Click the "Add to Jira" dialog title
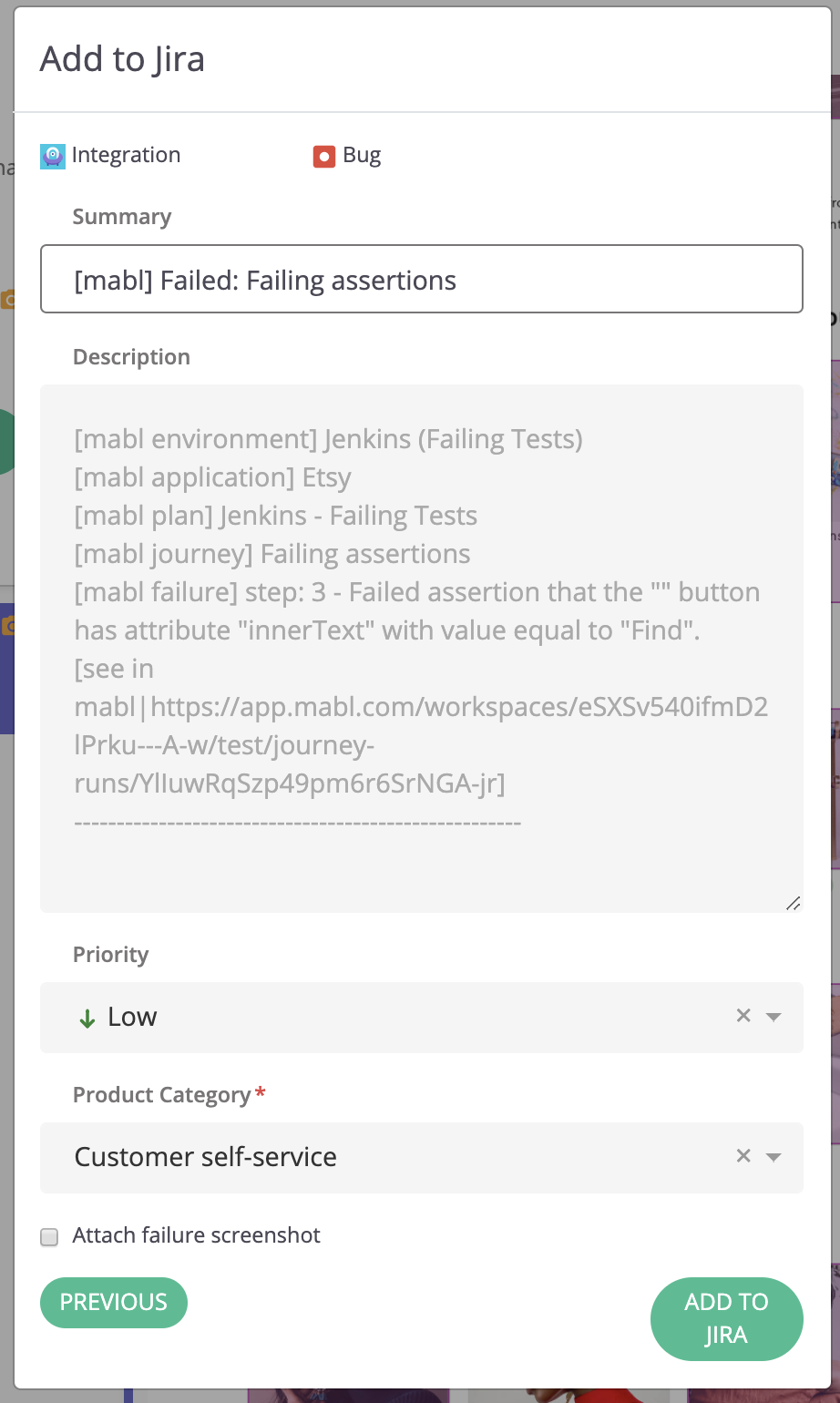 122,59
